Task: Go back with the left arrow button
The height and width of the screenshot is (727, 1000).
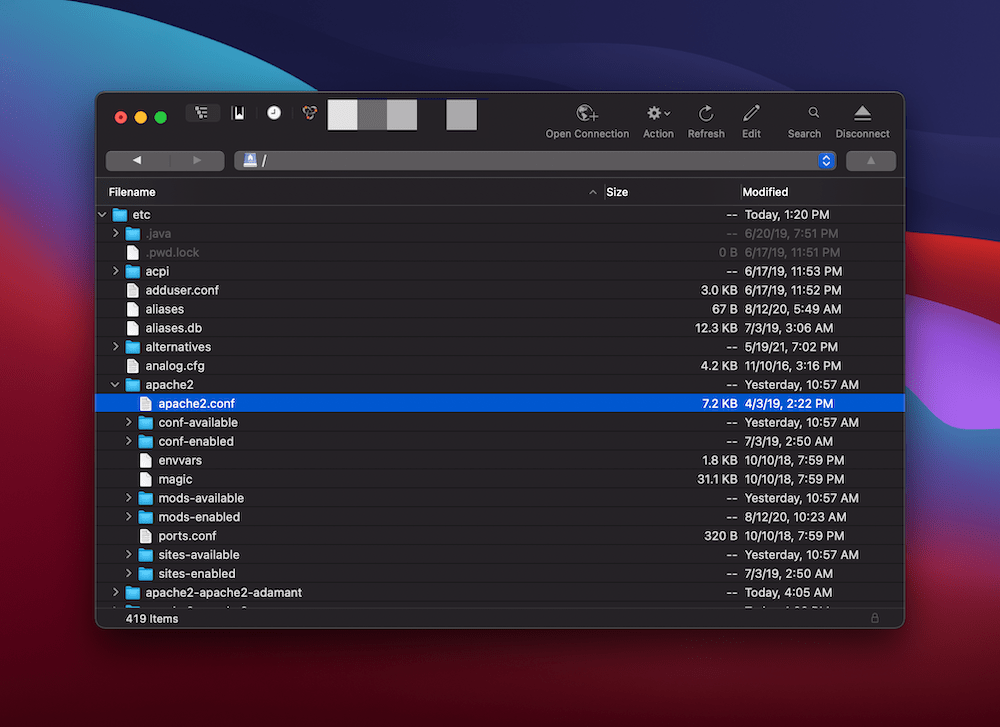Action: [137, 161]
